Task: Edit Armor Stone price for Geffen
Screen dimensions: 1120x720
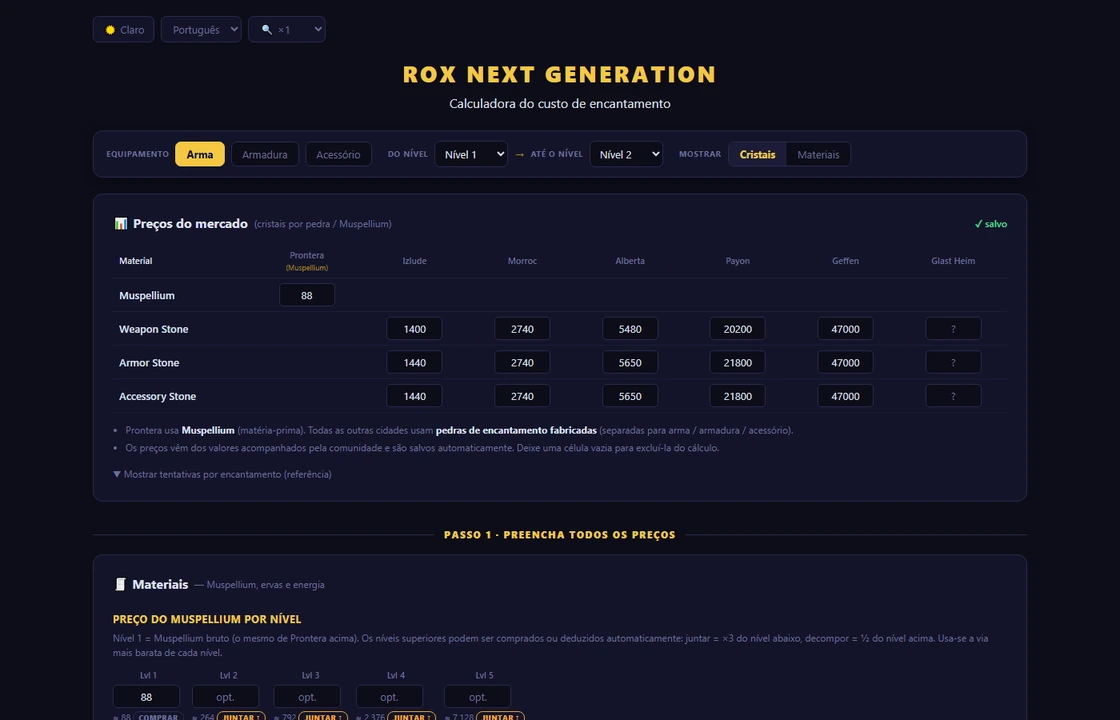Action: [x=845, y=362]
